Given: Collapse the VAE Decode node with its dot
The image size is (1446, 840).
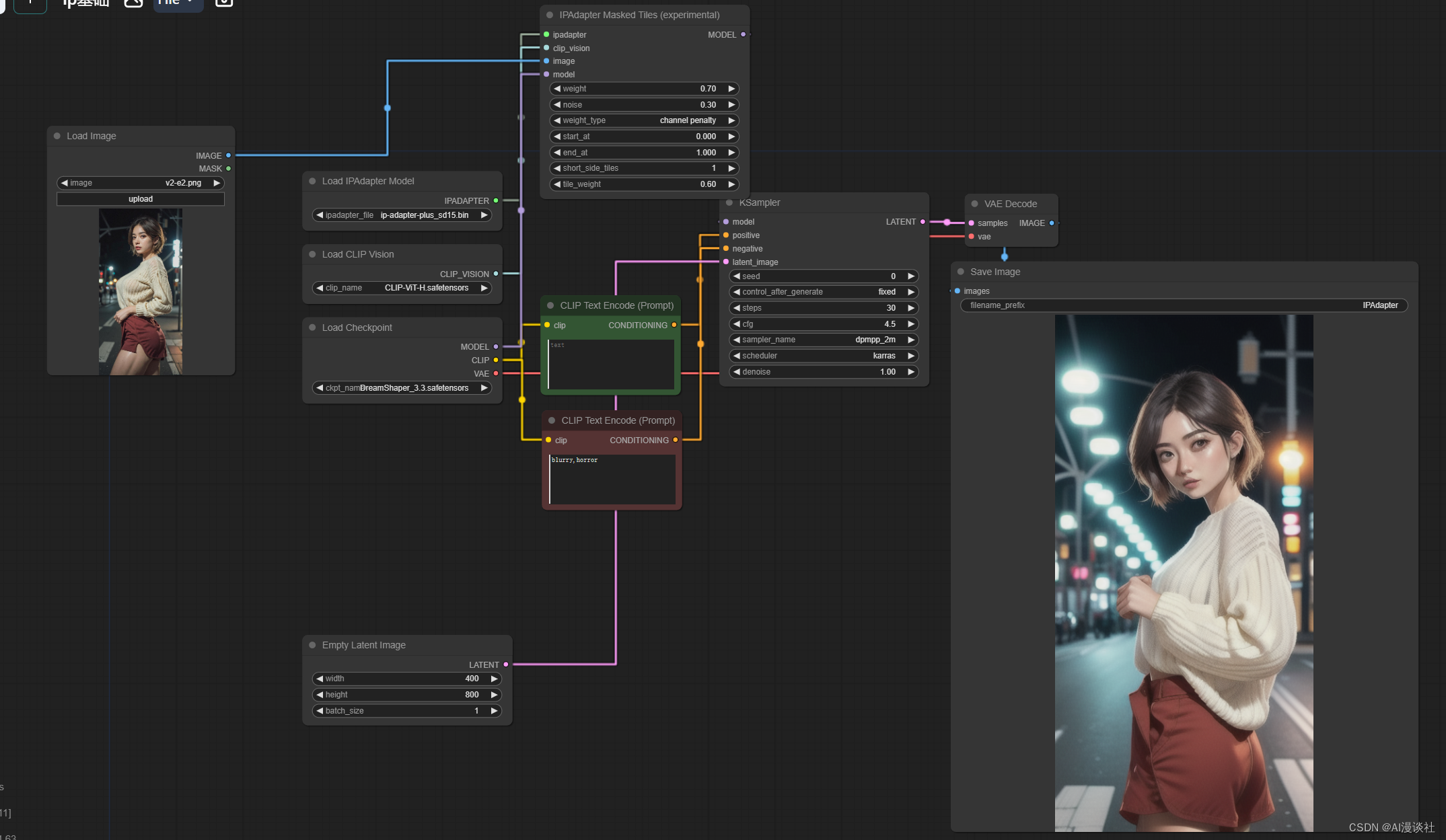Looking at the screenshot, I should point(974,204).
